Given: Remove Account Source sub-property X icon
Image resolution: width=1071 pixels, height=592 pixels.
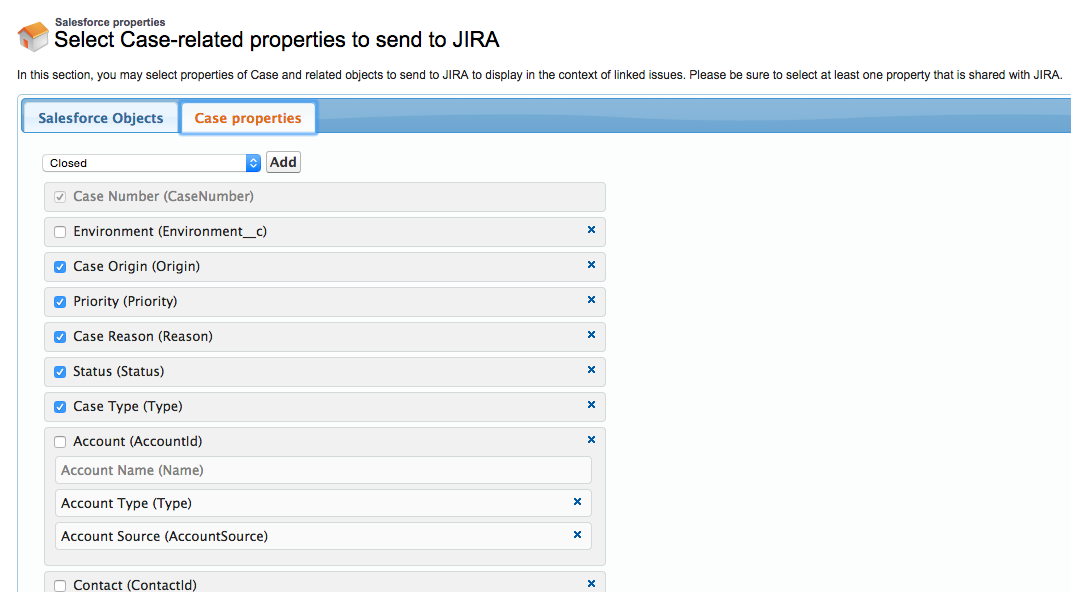Looking at the screenshot, I should [577, 535].
